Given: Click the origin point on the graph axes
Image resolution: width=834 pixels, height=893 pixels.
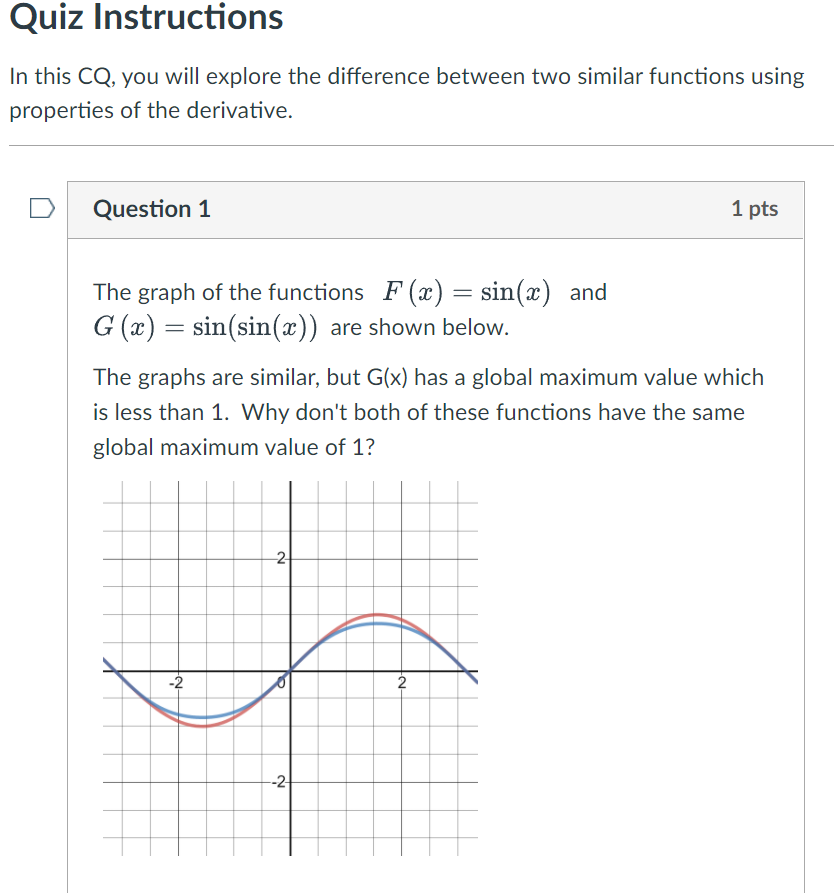Looking at the screenshot, I should point(289,672).
